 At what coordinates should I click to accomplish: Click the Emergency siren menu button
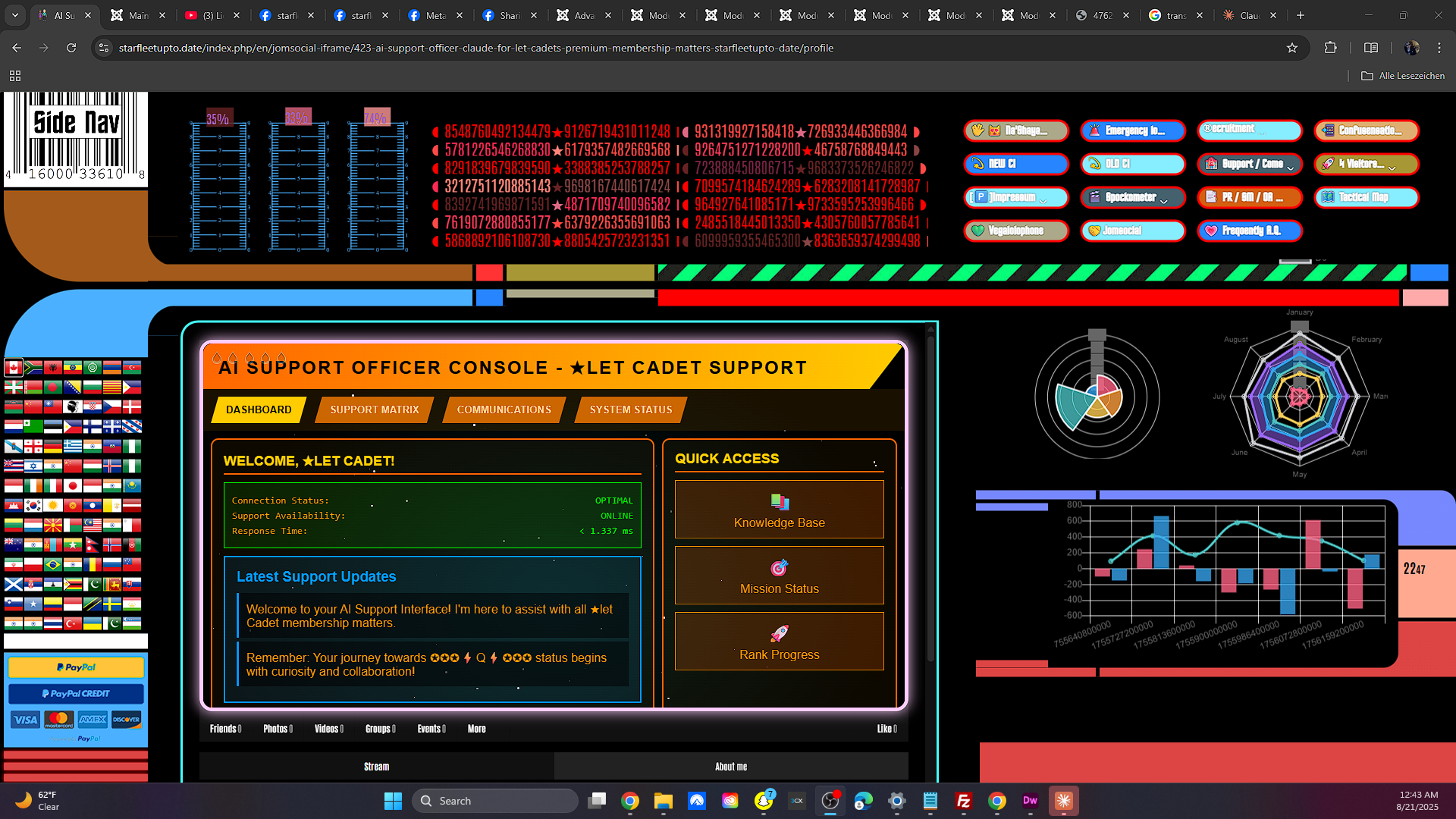coord(1132,130)
